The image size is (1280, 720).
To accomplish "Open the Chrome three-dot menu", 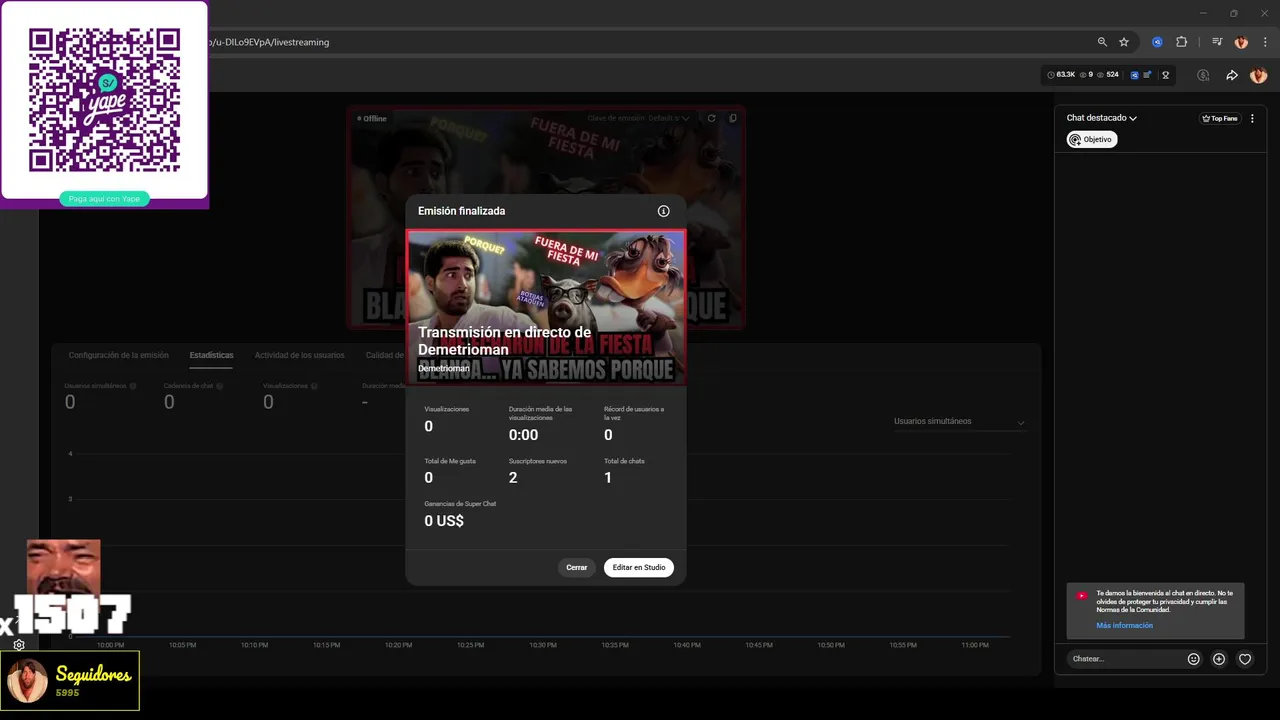I will point(1265,42).
